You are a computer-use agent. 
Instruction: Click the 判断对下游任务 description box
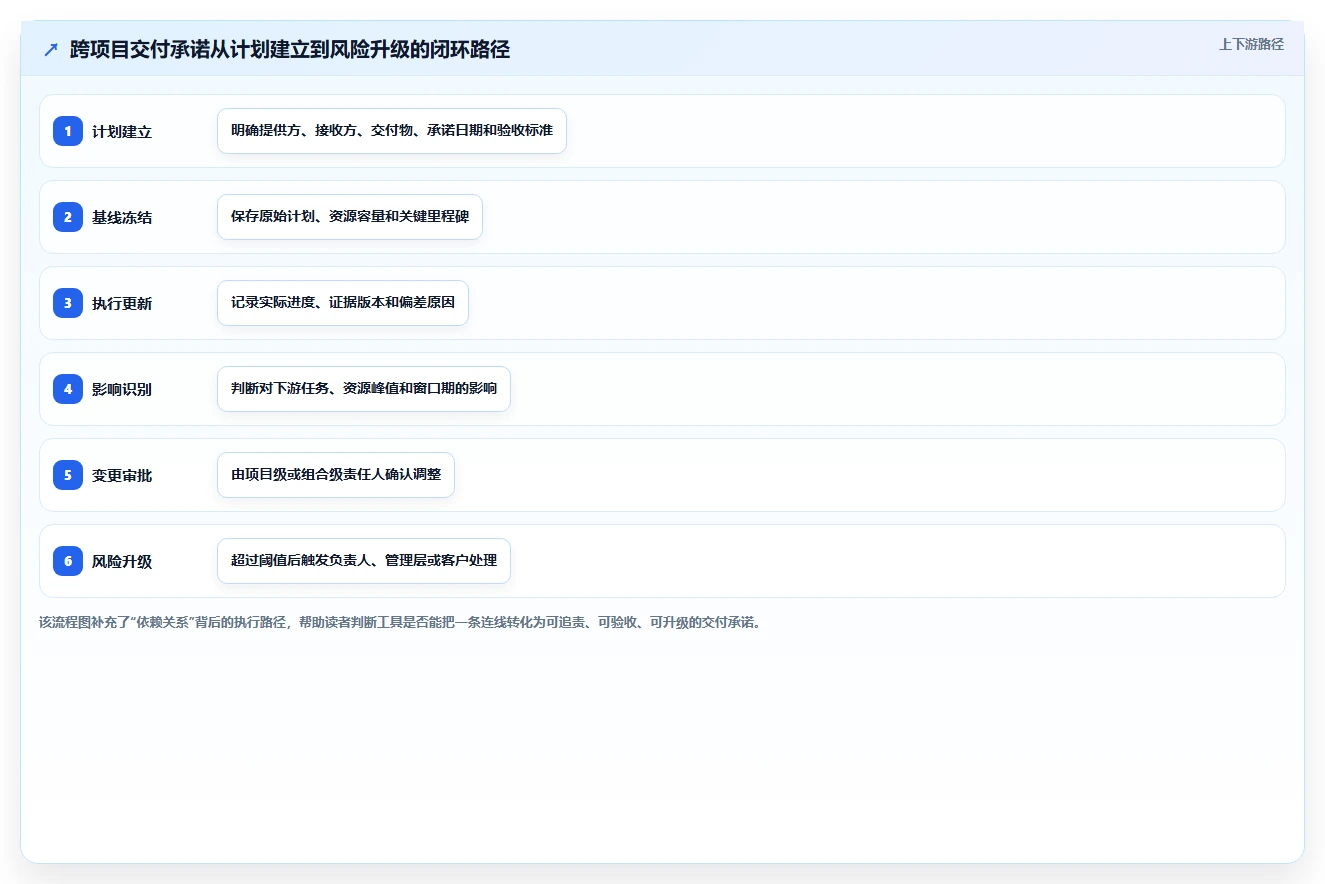364,389
